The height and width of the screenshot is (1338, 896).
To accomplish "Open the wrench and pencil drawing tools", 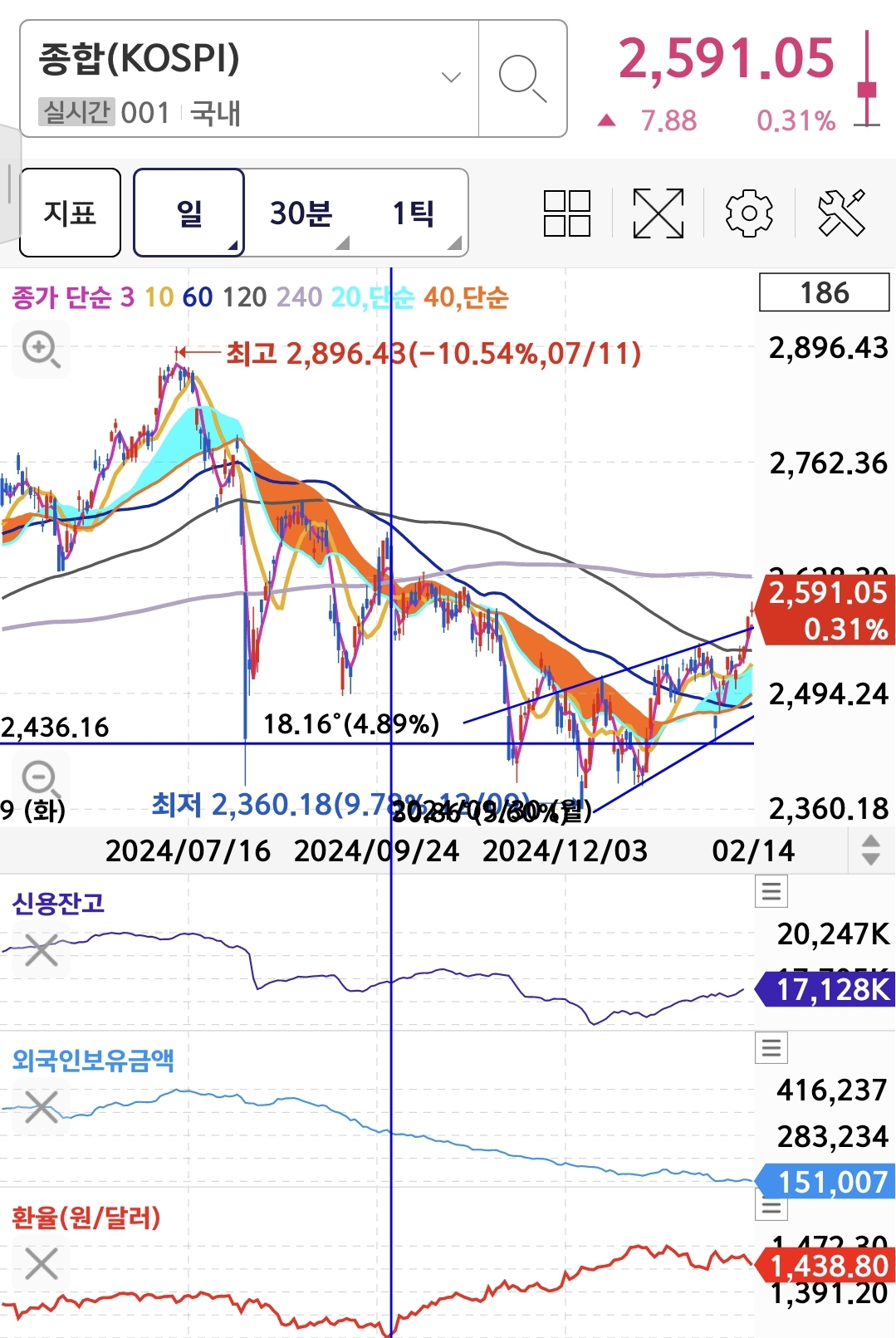I will coord(841,213).
